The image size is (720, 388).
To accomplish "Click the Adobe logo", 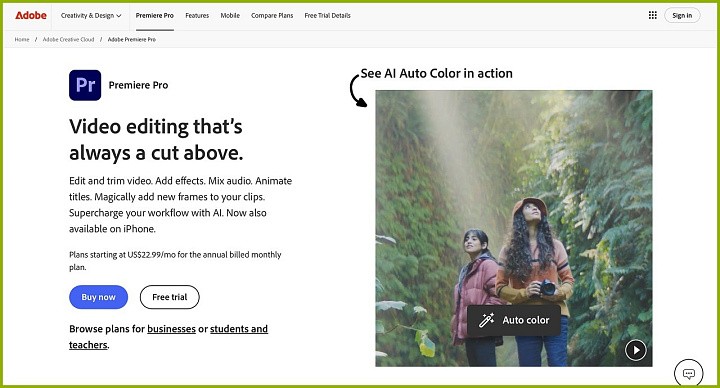I will coord(31,15).
